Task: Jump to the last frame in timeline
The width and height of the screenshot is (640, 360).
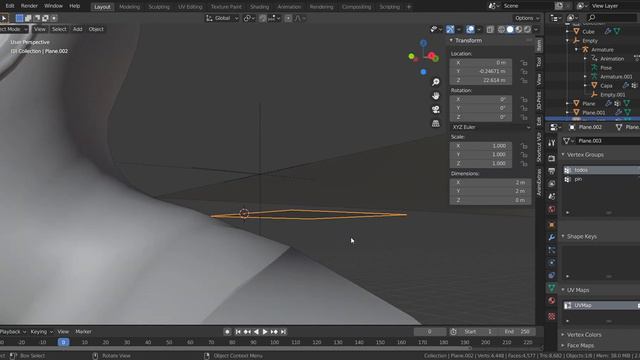Action: pos(283,332)
